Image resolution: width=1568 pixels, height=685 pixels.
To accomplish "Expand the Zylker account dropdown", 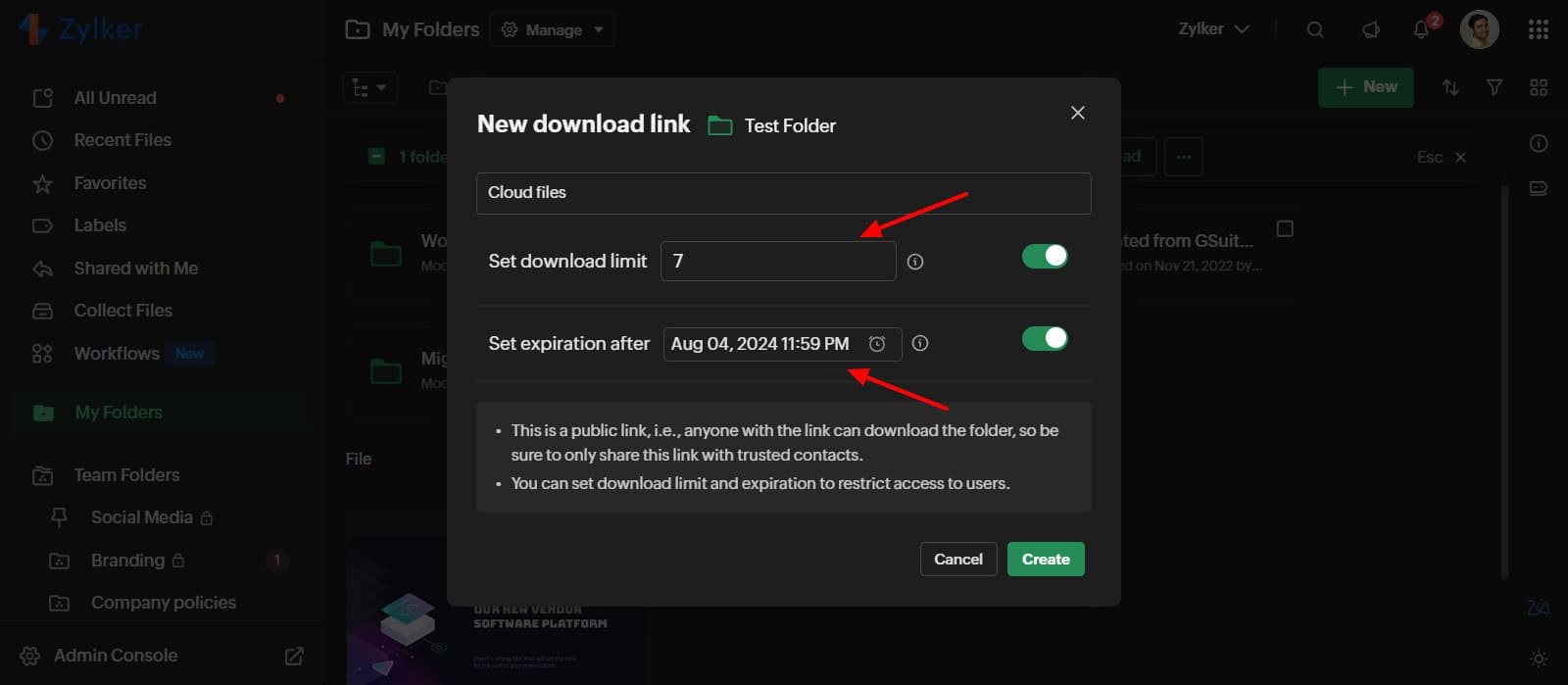I will point(1213,29).
